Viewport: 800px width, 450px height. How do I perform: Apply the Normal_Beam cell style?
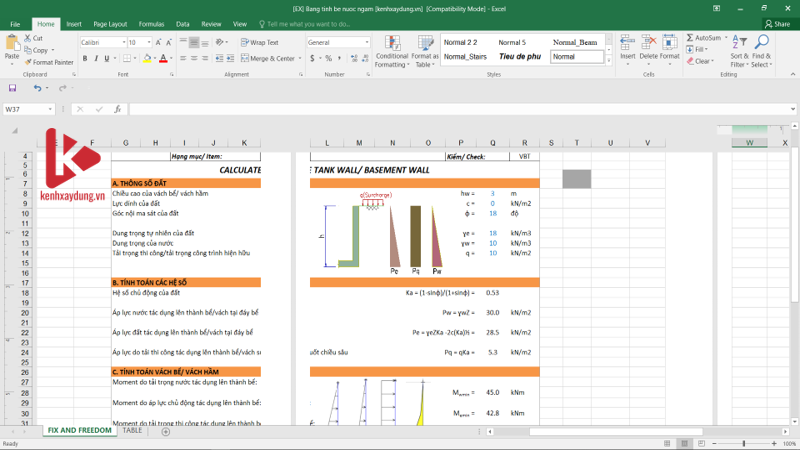575,43
